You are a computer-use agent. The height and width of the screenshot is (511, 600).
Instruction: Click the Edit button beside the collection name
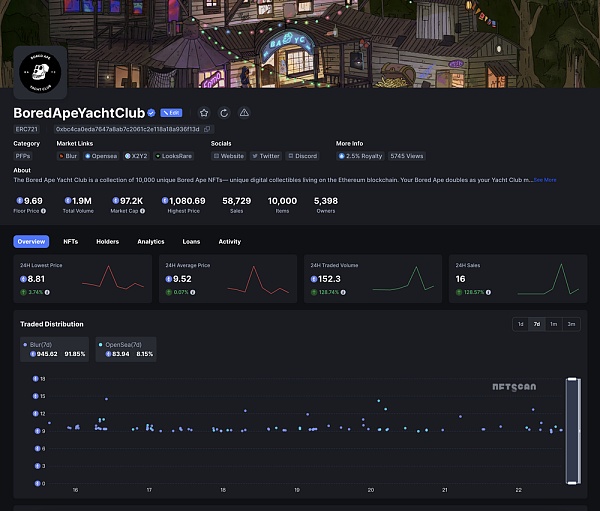coord(171,113)
